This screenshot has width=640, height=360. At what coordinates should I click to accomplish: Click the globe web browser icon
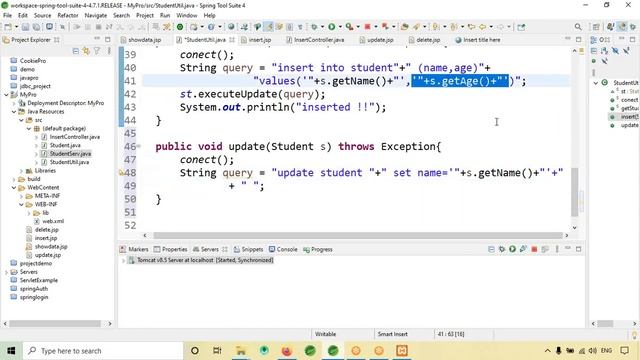pos(231,27)
